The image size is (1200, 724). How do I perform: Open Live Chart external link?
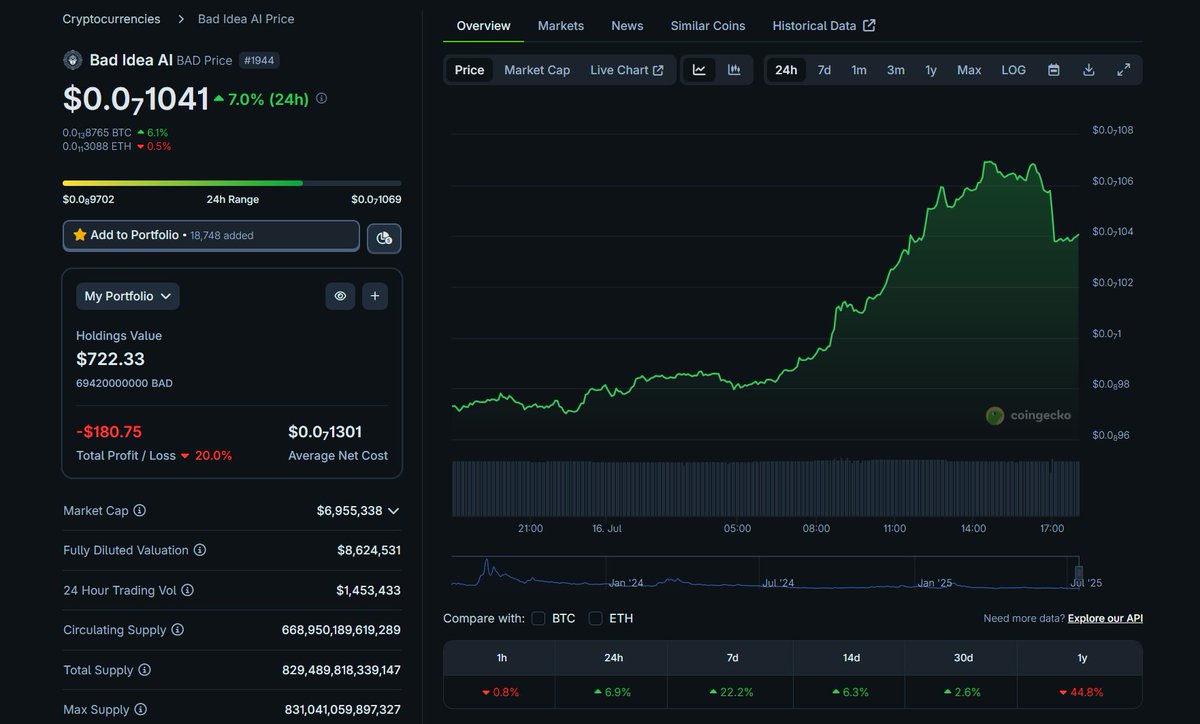[627, 70]
